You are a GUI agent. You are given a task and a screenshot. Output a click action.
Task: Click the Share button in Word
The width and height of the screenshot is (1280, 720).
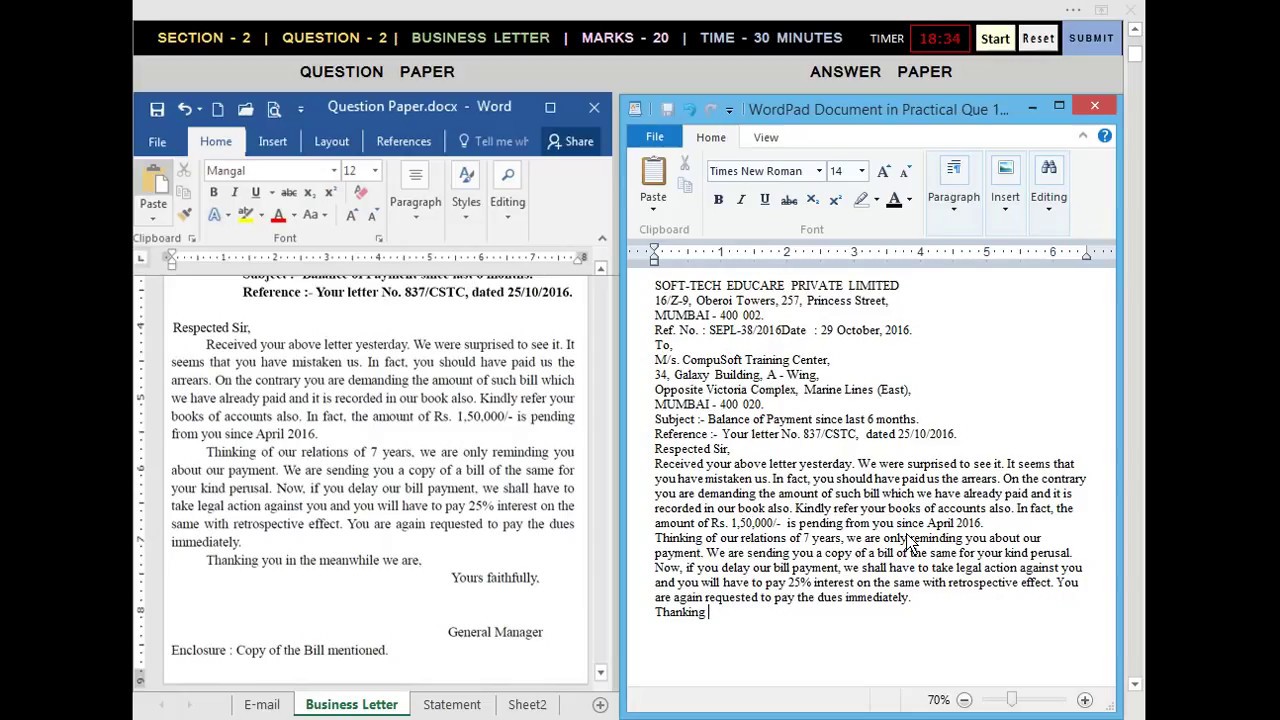(571, 142)
